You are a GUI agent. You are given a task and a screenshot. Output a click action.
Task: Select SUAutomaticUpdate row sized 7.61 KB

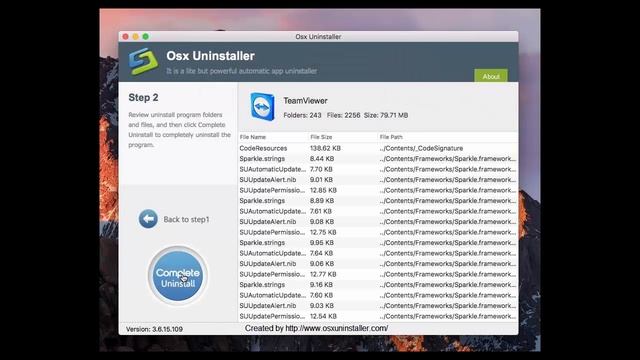click(x=378, y=211)
